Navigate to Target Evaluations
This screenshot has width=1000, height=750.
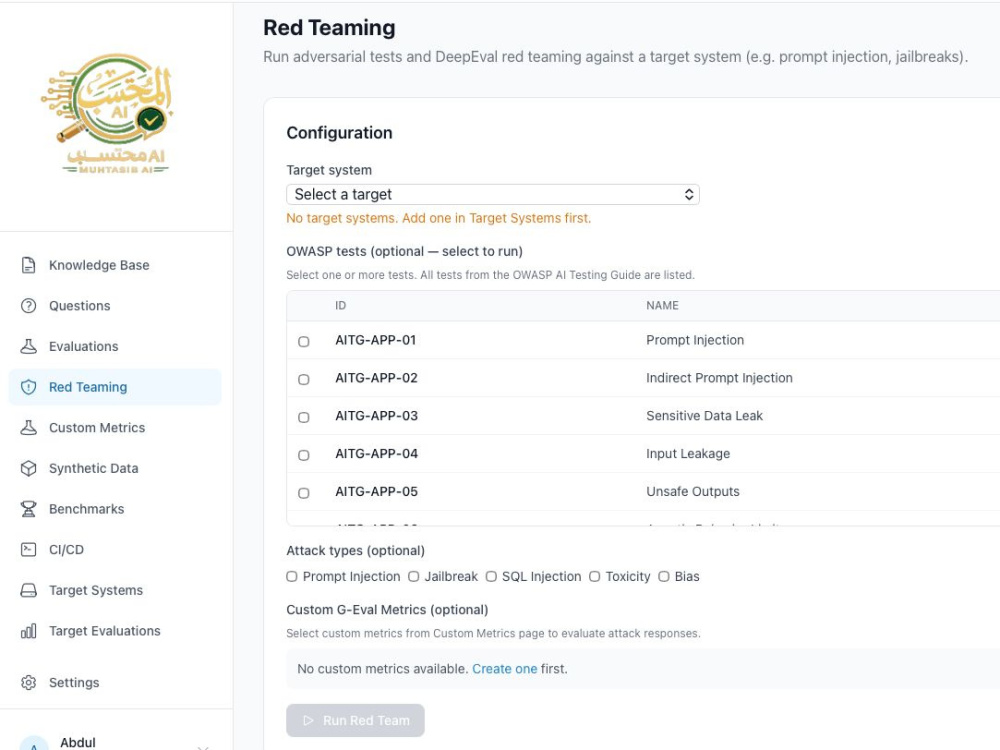tap(115, 631)
